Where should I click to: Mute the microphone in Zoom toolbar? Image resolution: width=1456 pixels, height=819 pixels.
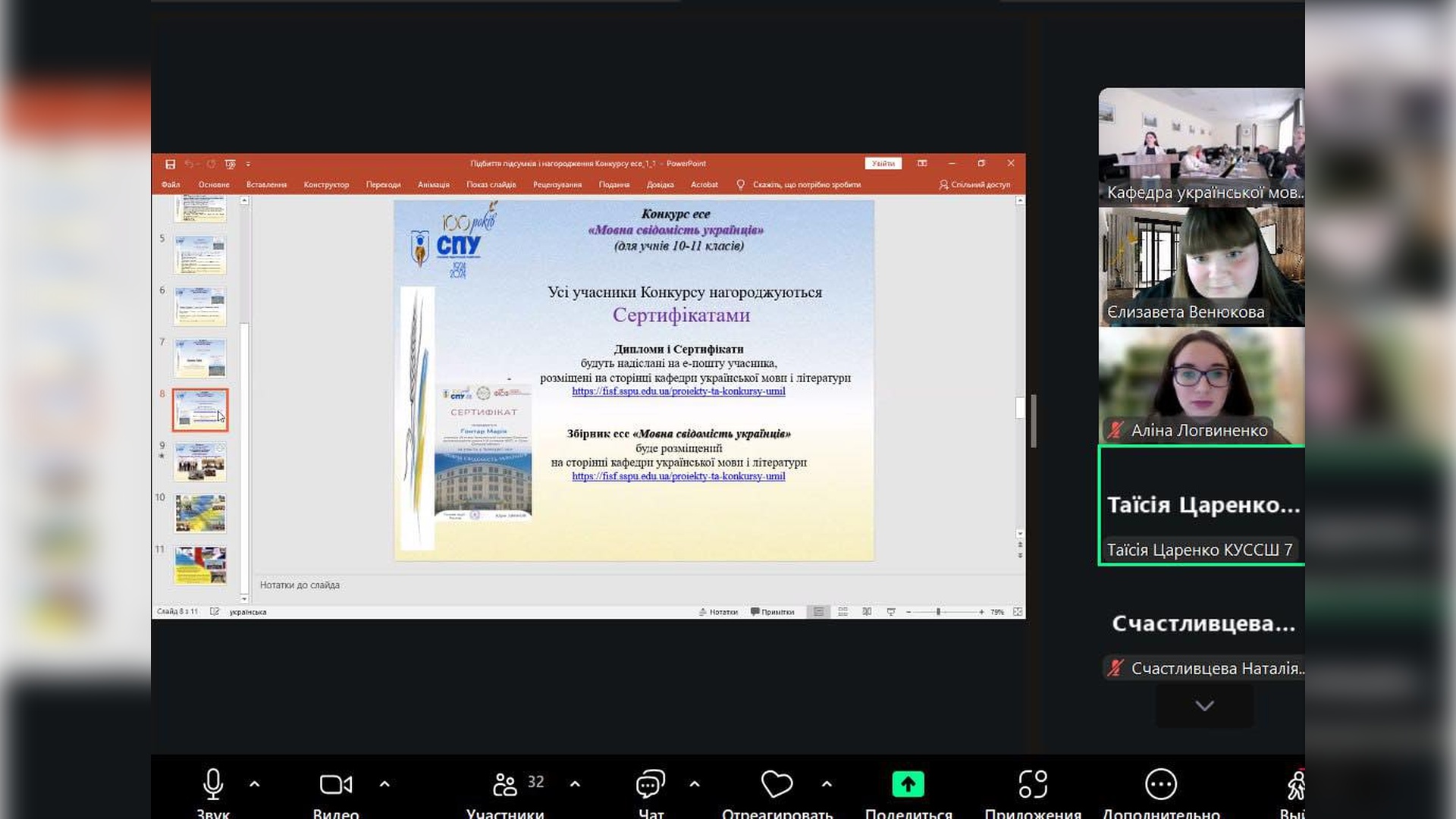click(x=213, y=784)
